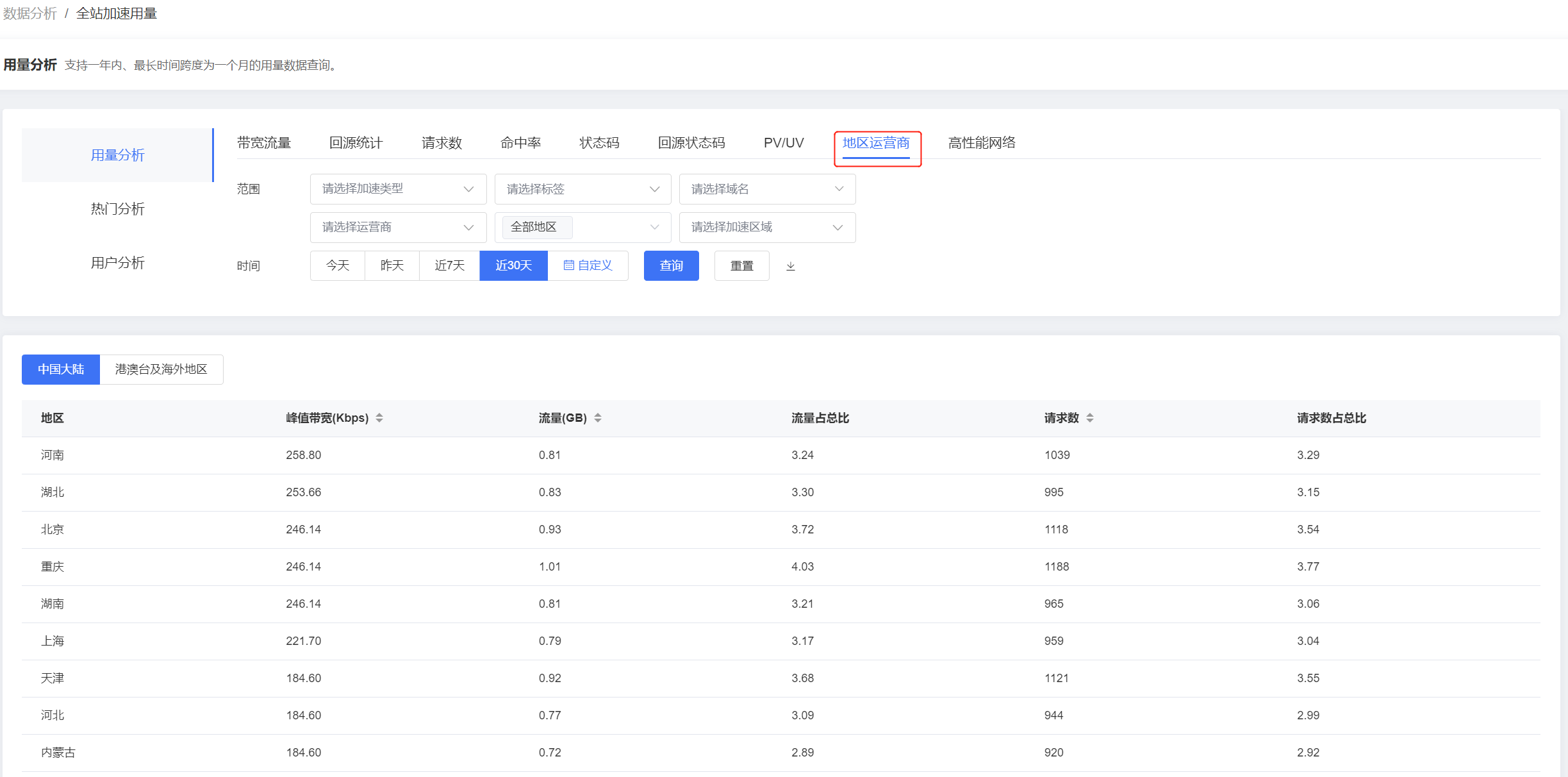Click the 地区 column header
The width and height of the screenshot is (1568, 777).
[x=53, y=418]
